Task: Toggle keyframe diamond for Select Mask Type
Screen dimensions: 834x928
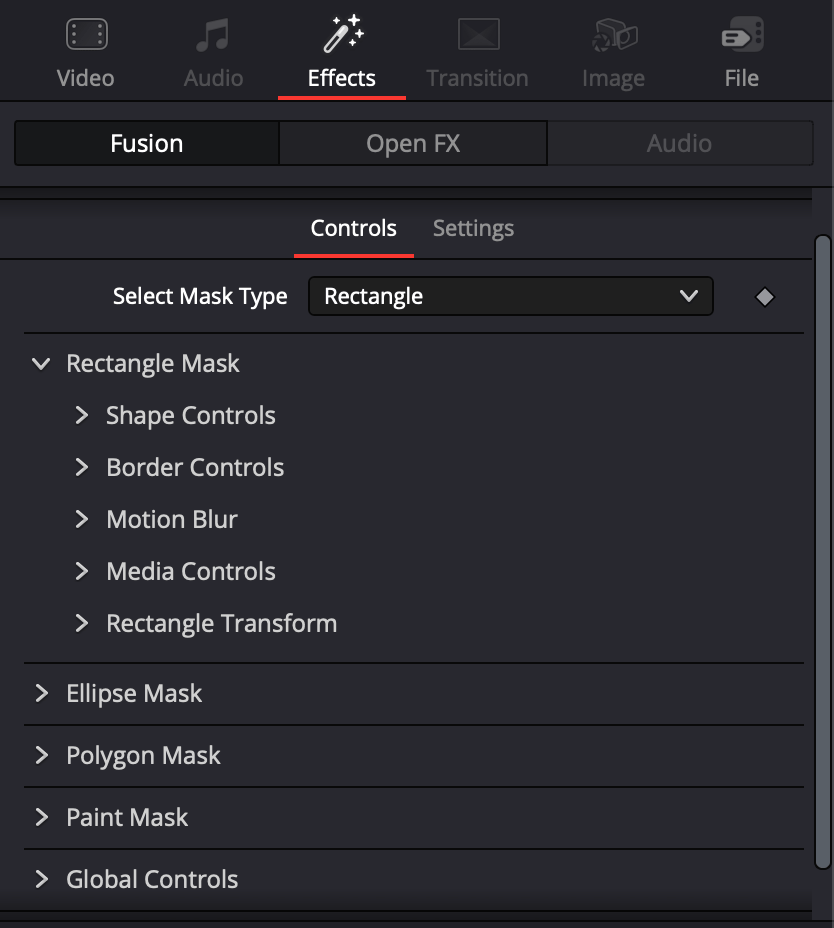Action: [x=765, y=297]
